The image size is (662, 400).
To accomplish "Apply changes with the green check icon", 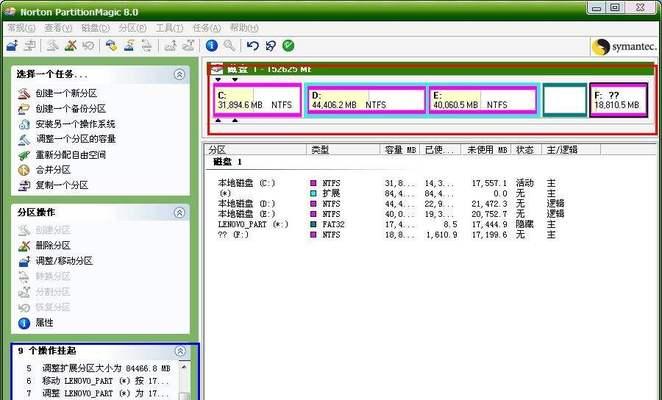I will click(288, 46).
